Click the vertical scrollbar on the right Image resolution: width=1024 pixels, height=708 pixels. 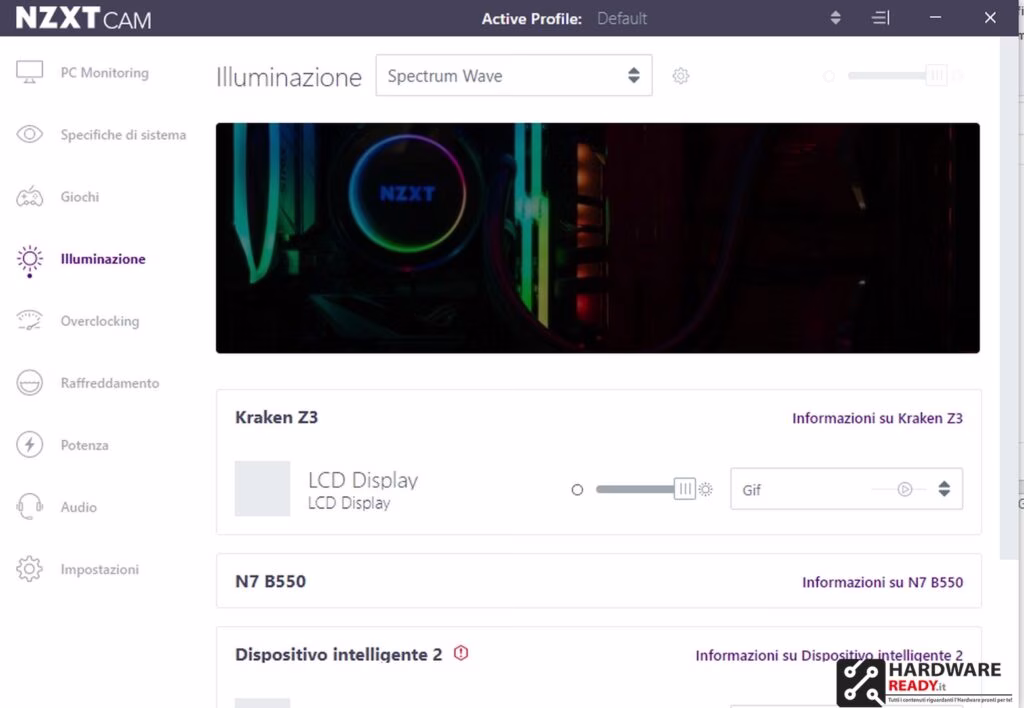1010,297
